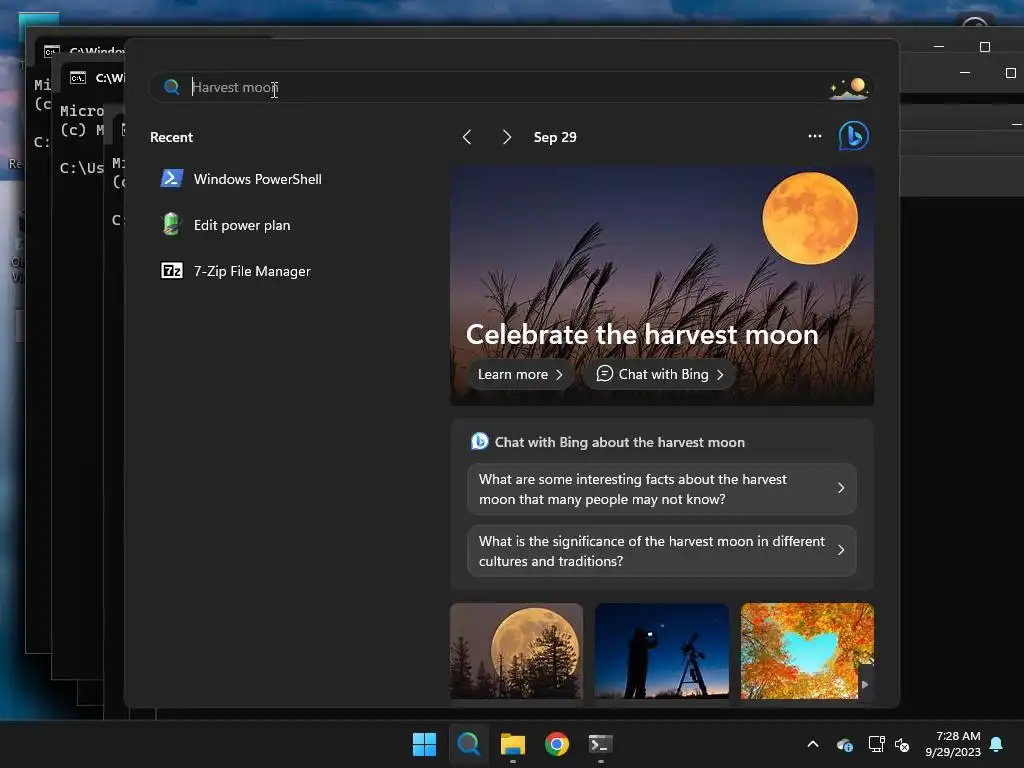
Task: Go to next day arrow
Action: [x=506, y=137]
